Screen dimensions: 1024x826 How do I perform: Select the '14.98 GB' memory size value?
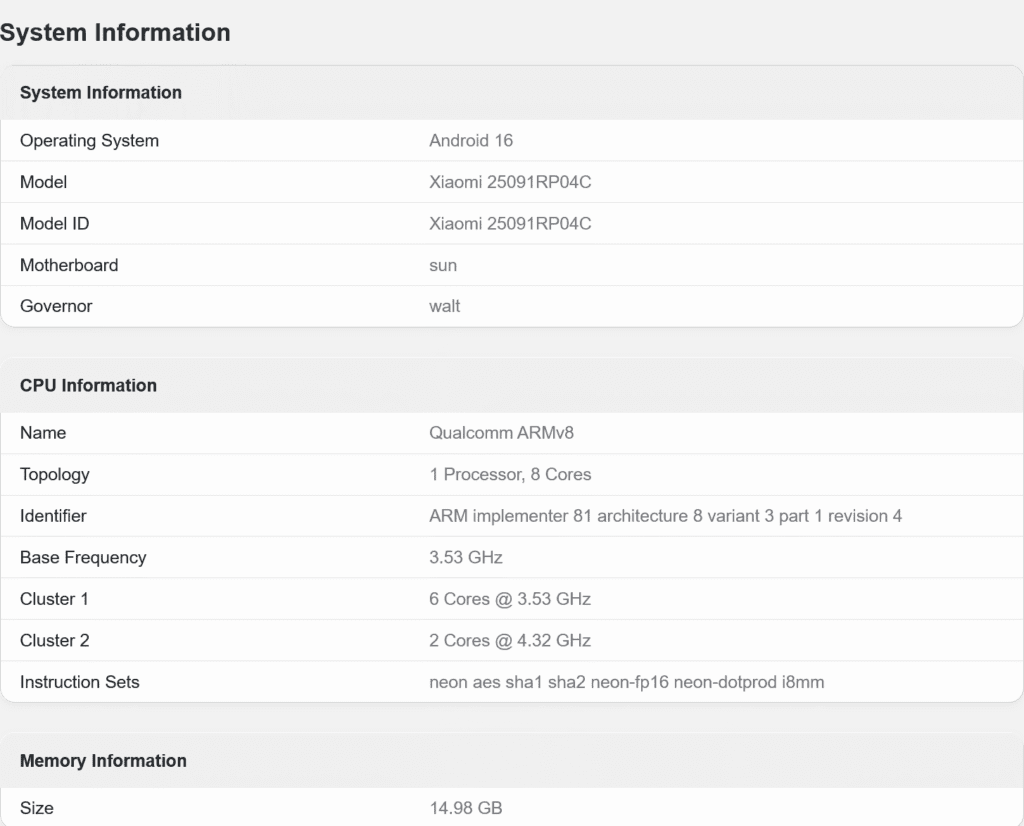point(466,808)
